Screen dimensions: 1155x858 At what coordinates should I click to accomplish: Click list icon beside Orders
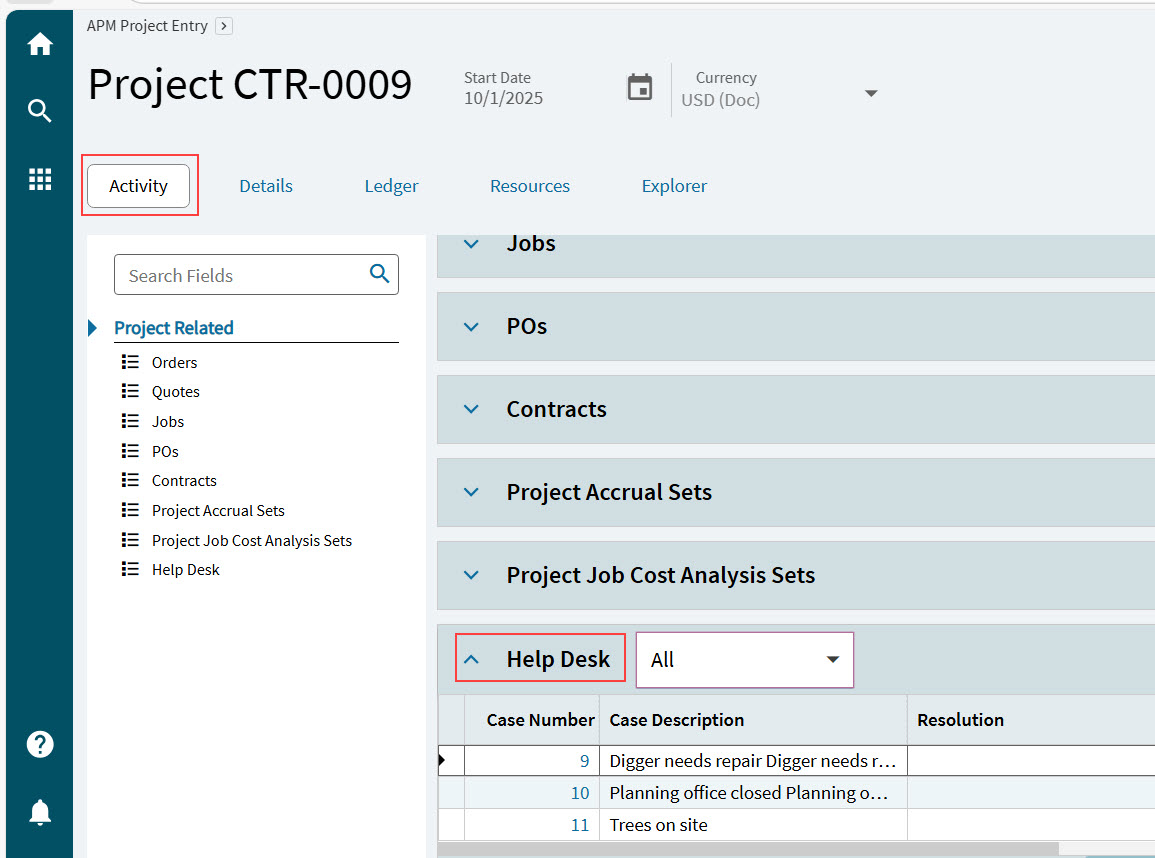(130, 362)
